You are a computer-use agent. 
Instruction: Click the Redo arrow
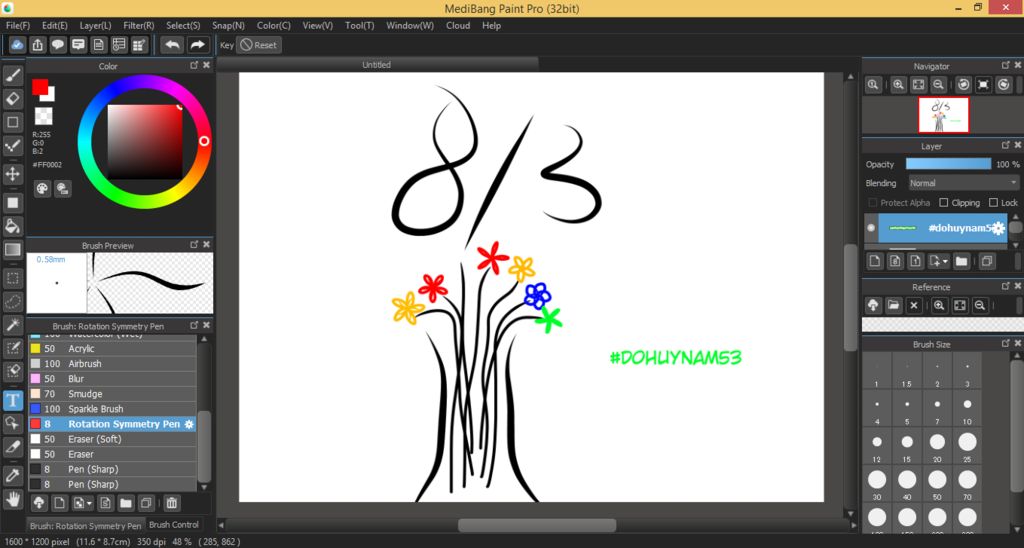(197, 45)
